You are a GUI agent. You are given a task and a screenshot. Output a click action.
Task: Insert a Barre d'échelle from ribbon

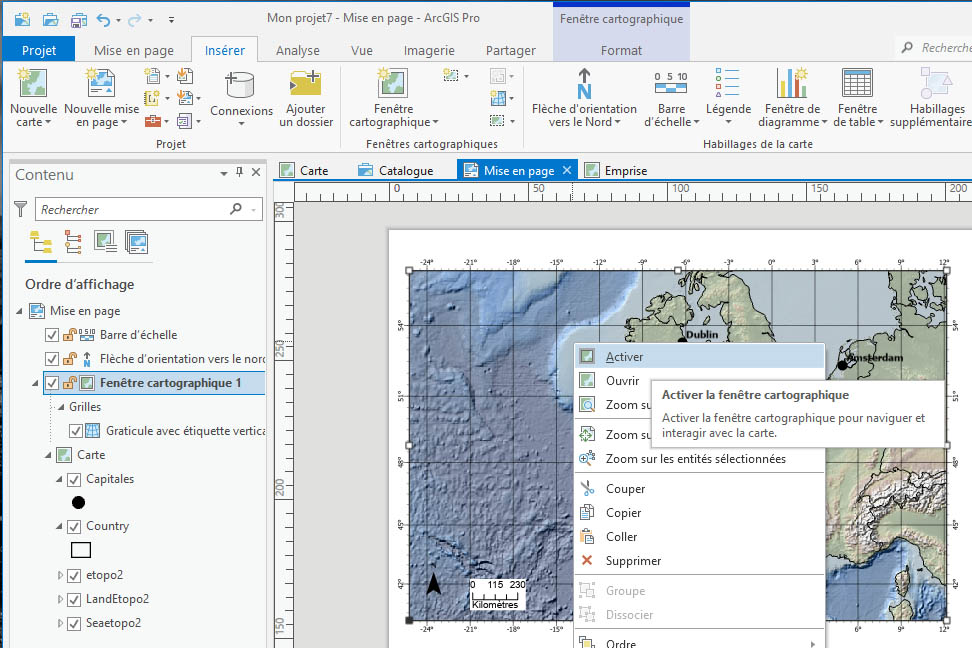[669, 84]
